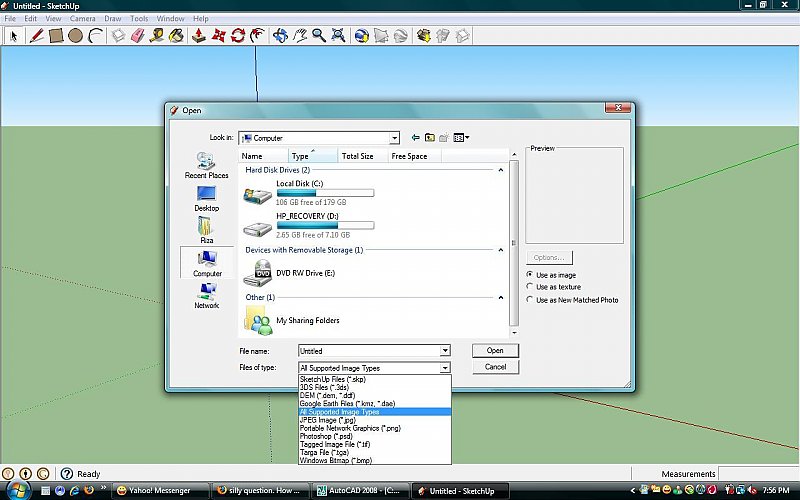Activate the Orbit camera tool

pyautogui.click(x=280, y=36)
